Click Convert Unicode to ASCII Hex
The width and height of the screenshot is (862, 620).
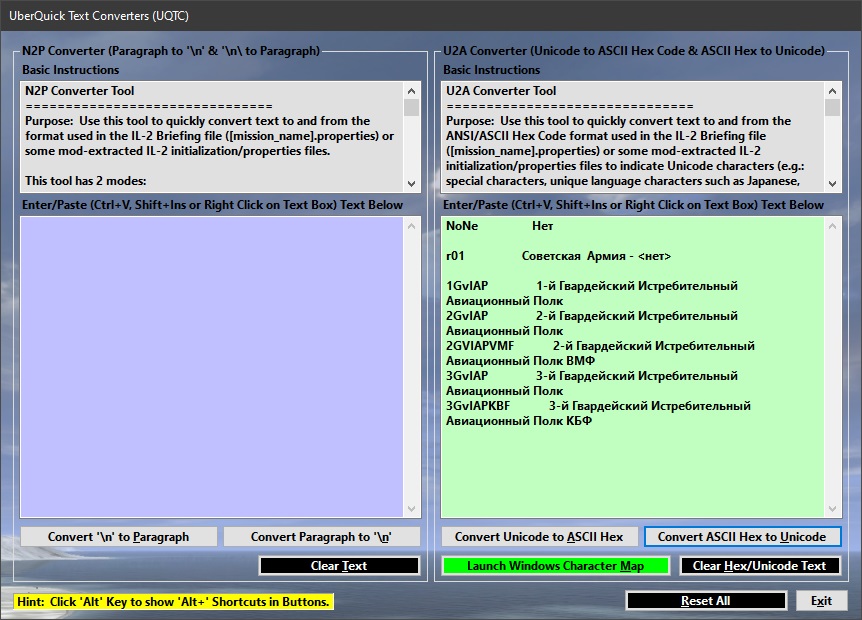pos(539,537)
